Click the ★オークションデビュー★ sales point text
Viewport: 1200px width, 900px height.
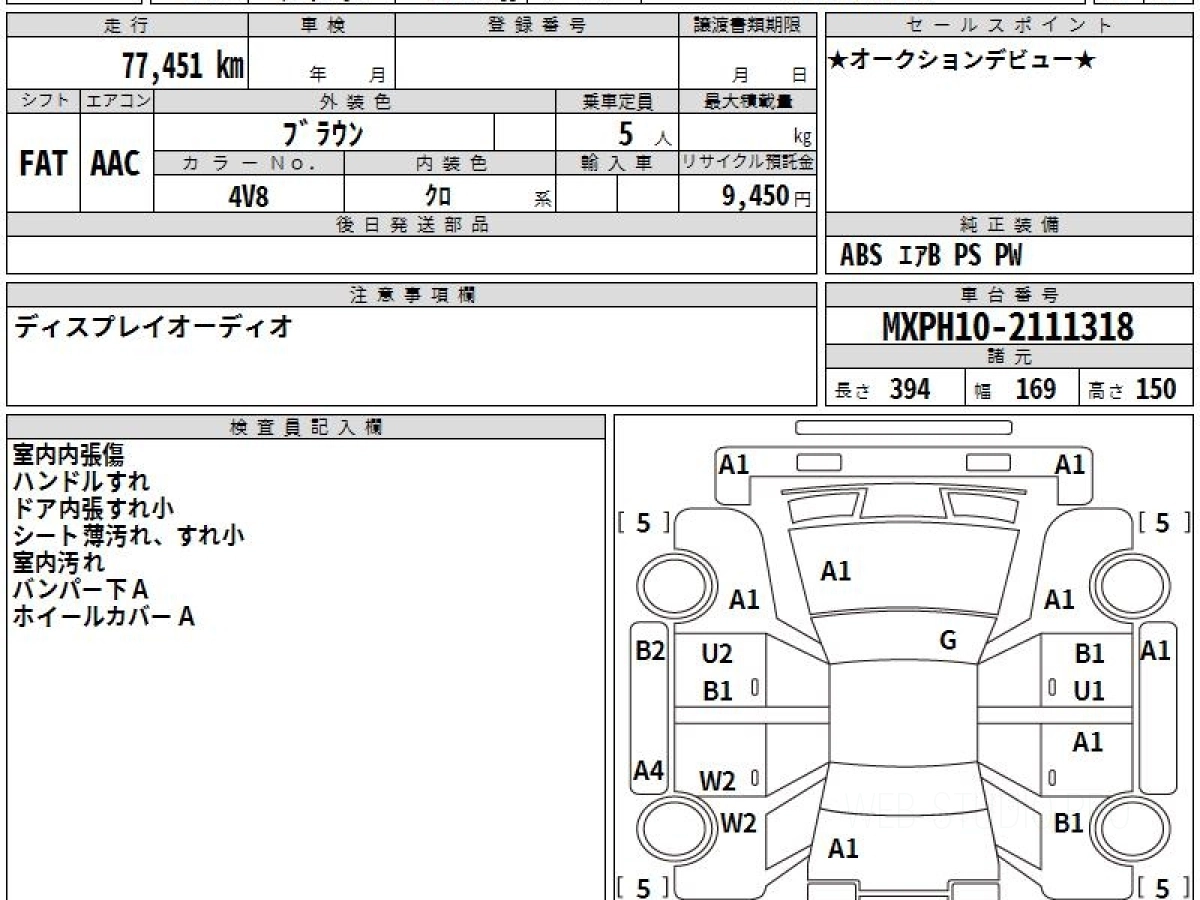pyautogui.click(x=962, y=61)
